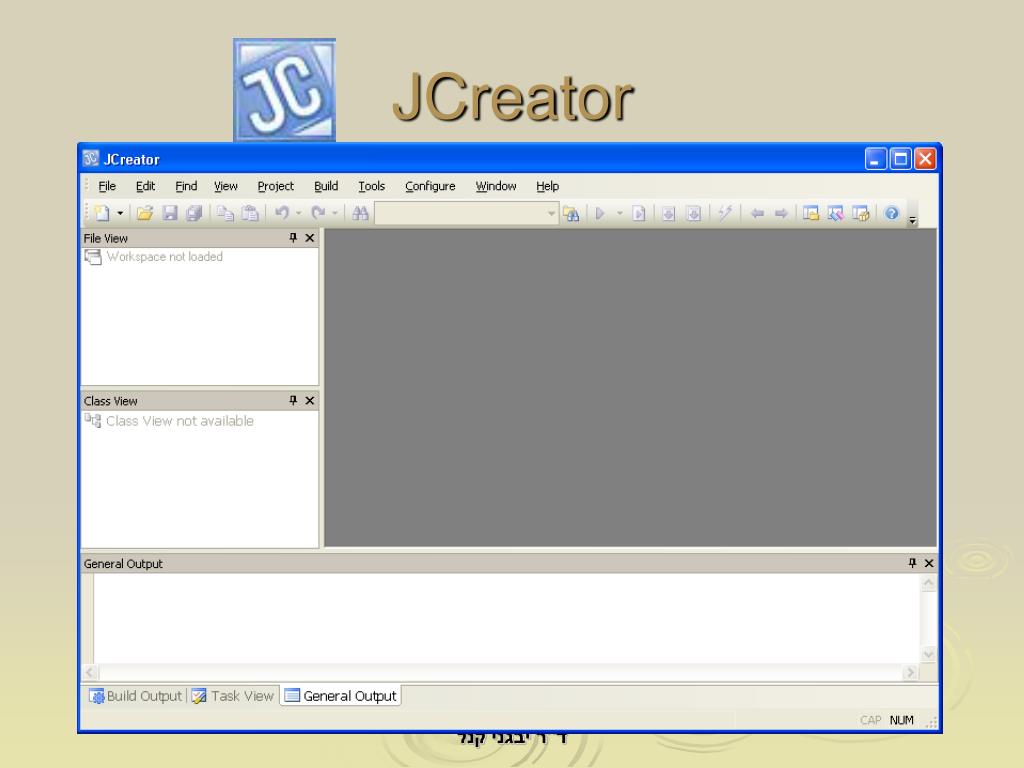Click the NUM indicator in status bar
Viewport: 1024px width, 768px height.
tap(901, 720)
